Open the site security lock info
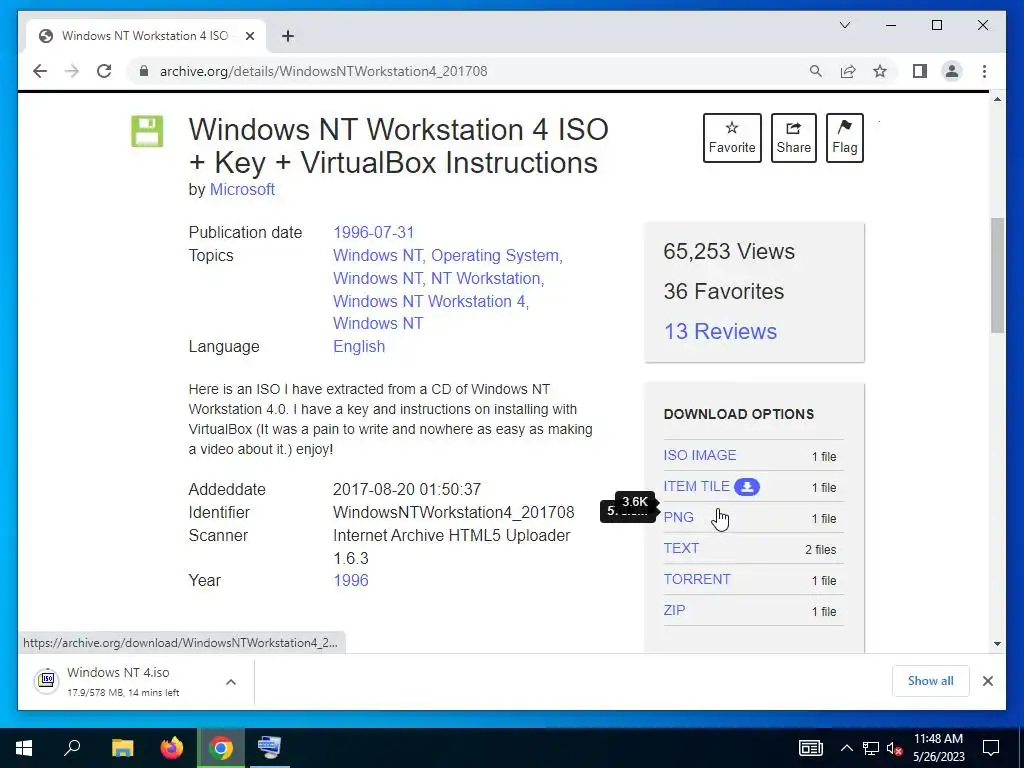Screen dimensions: 1024x768 pos(144,71)
